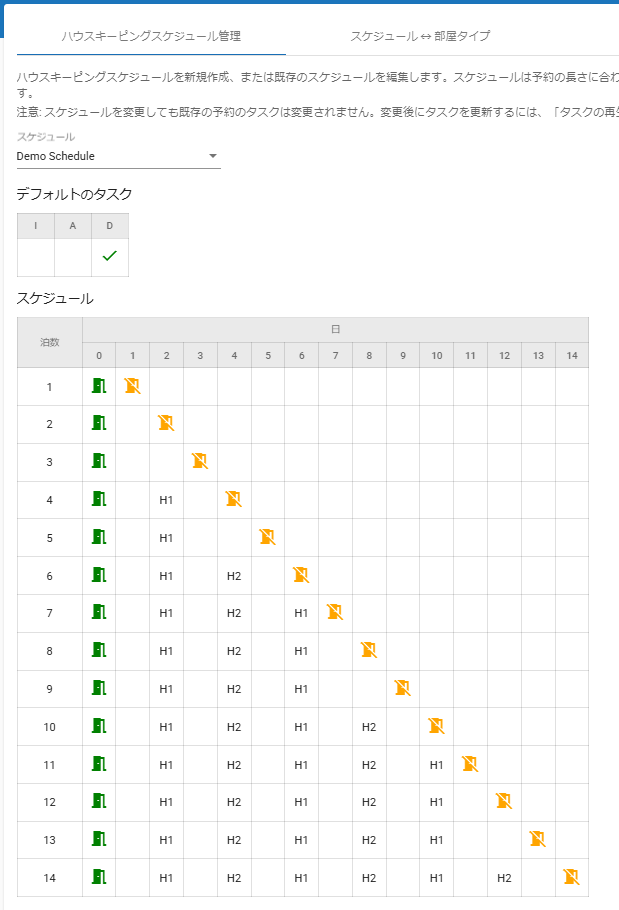Click the arrival door icon in row 14
619x910 pixels.
click(99, 877)
